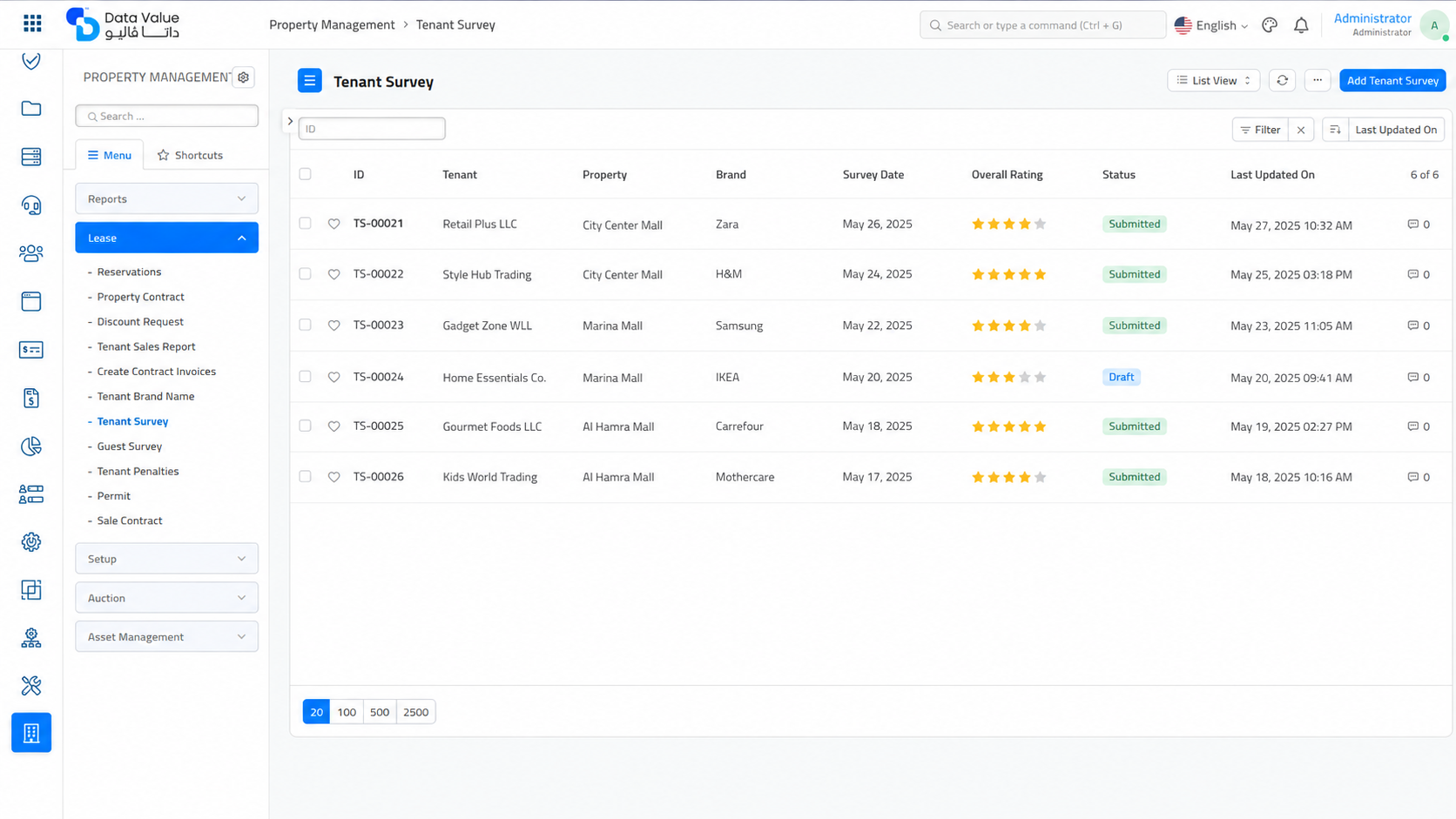Open Property Contract menu item
The width and height of the screenshot is (1456, 819).
(141, 297)
